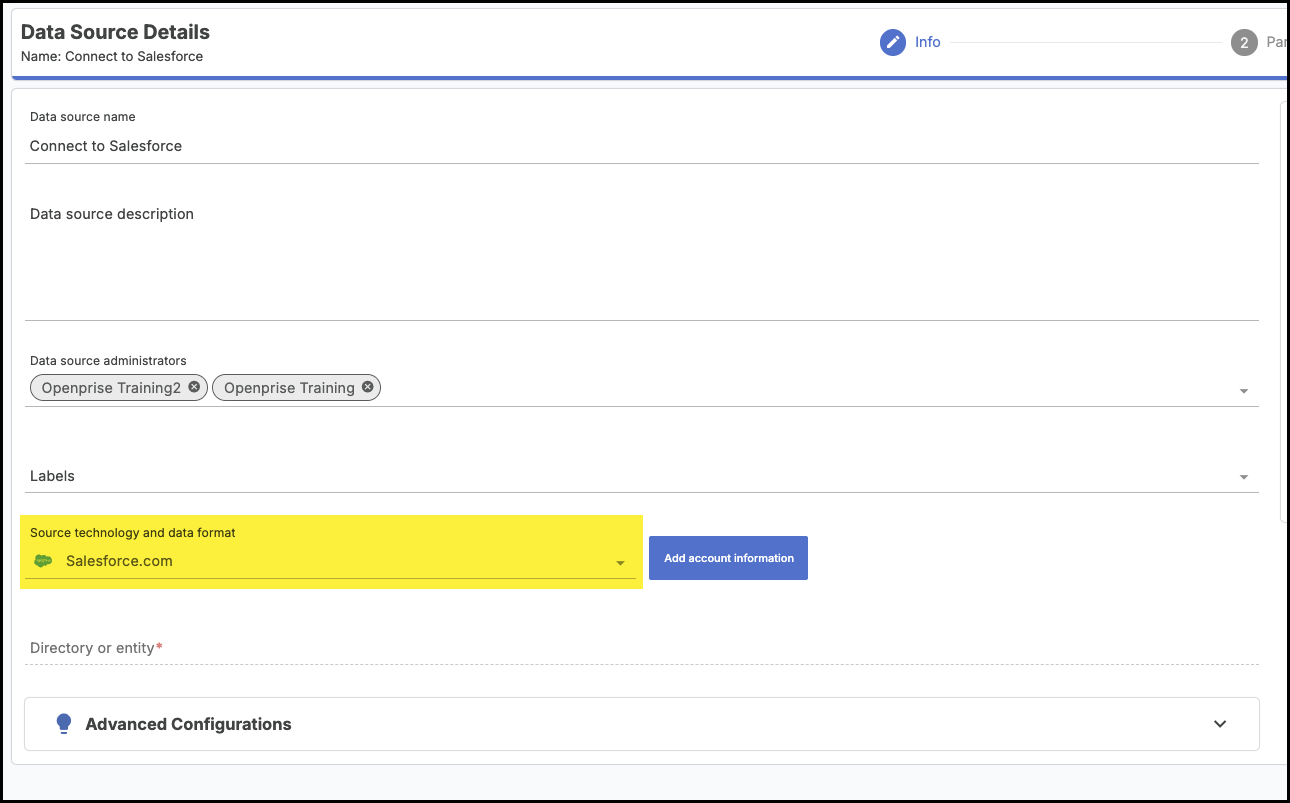Go to step 2 circle
The height and width of the screenshot is (803, 1290).
point(1244,42)
